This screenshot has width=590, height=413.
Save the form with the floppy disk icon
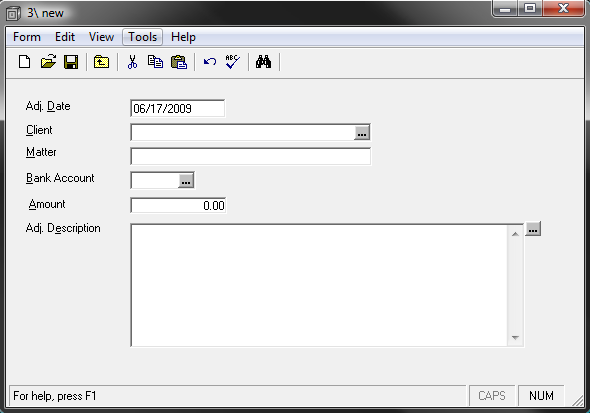(71, 62)
